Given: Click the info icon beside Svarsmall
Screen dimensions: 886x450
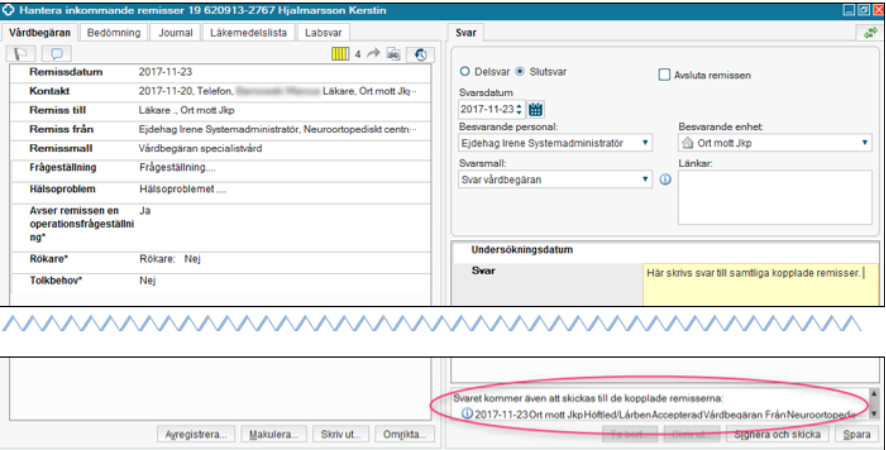Looking at the screenshot, I should pyautogui.click(x=665, y=180).
